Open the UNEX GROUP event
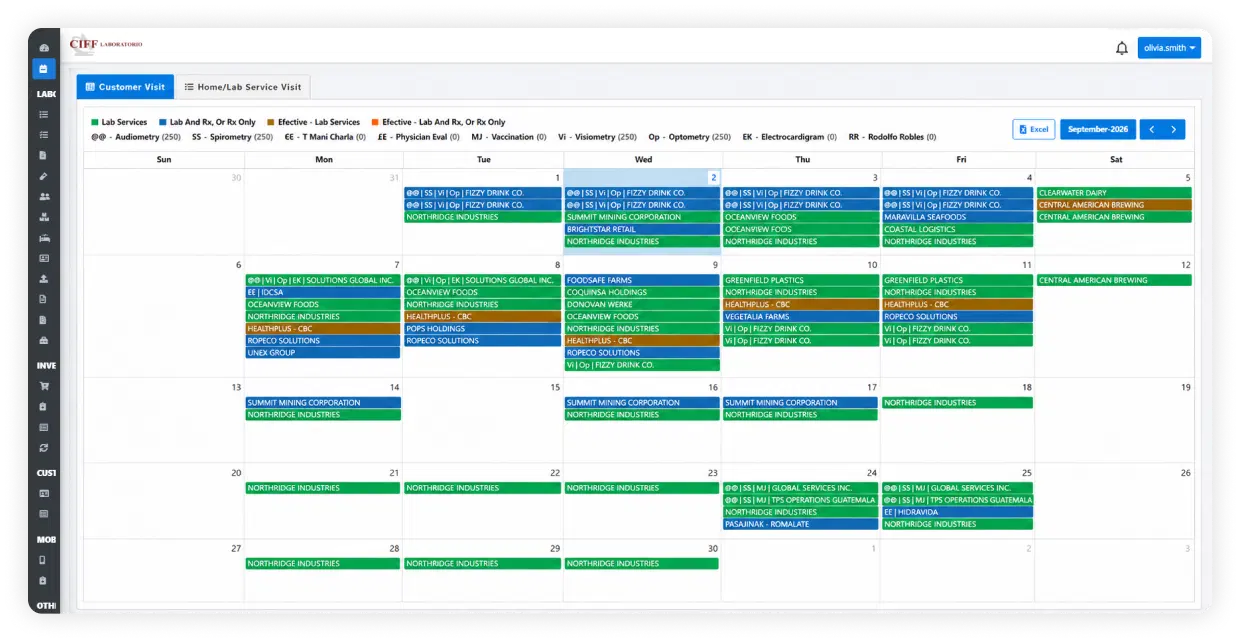The width and height of the screenshot is (1241, 642). [x=323, y=353]
